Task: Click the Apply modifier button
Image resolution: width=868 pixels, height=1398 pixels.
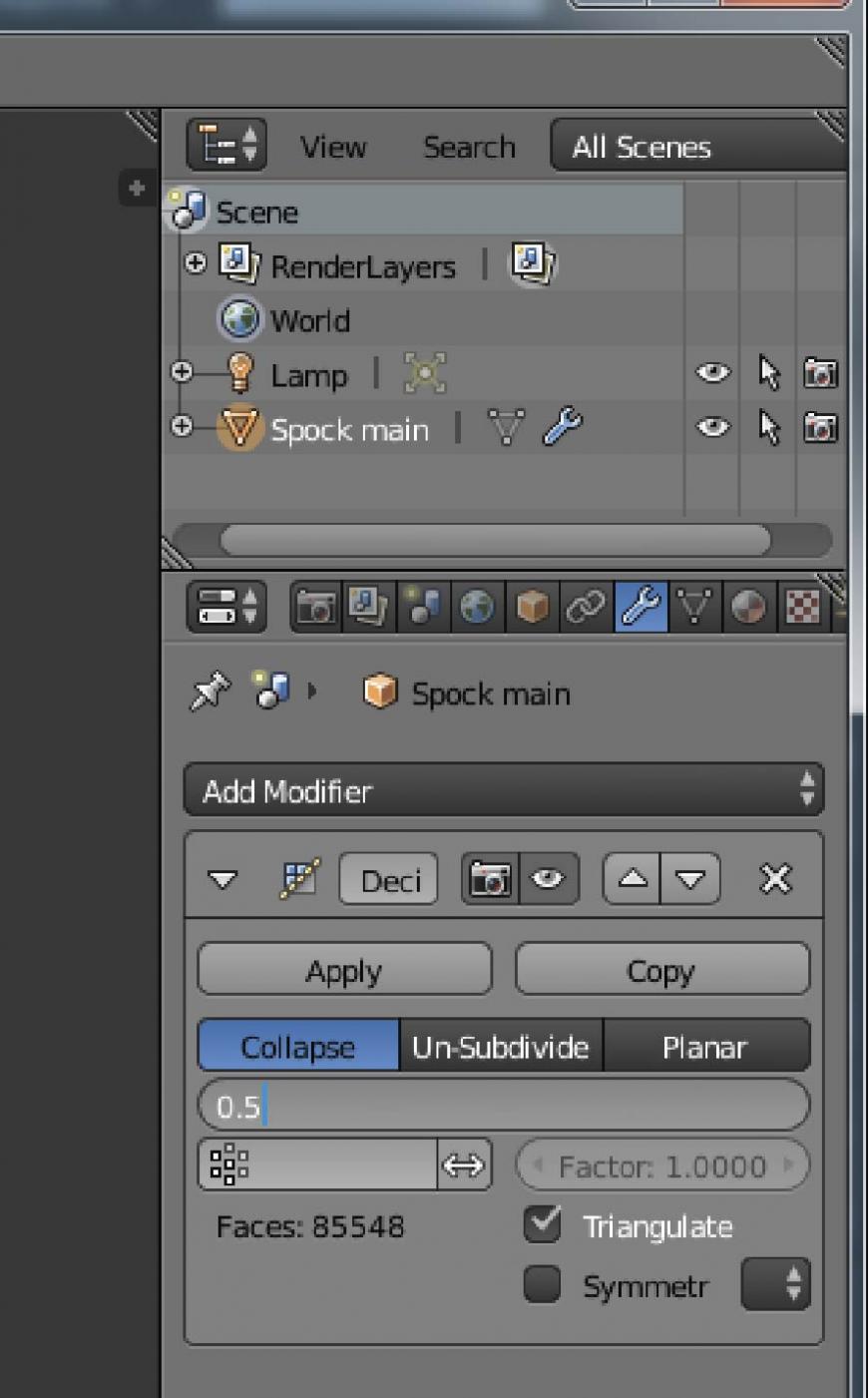Action: [344, 970]
